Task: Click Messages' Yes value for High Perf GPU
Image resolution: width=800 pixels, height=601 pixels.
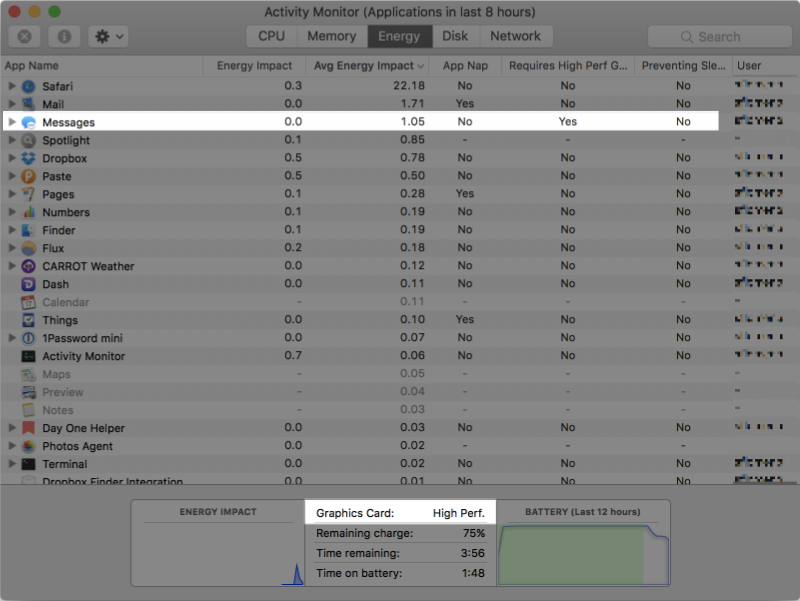Action: (567, 121)
